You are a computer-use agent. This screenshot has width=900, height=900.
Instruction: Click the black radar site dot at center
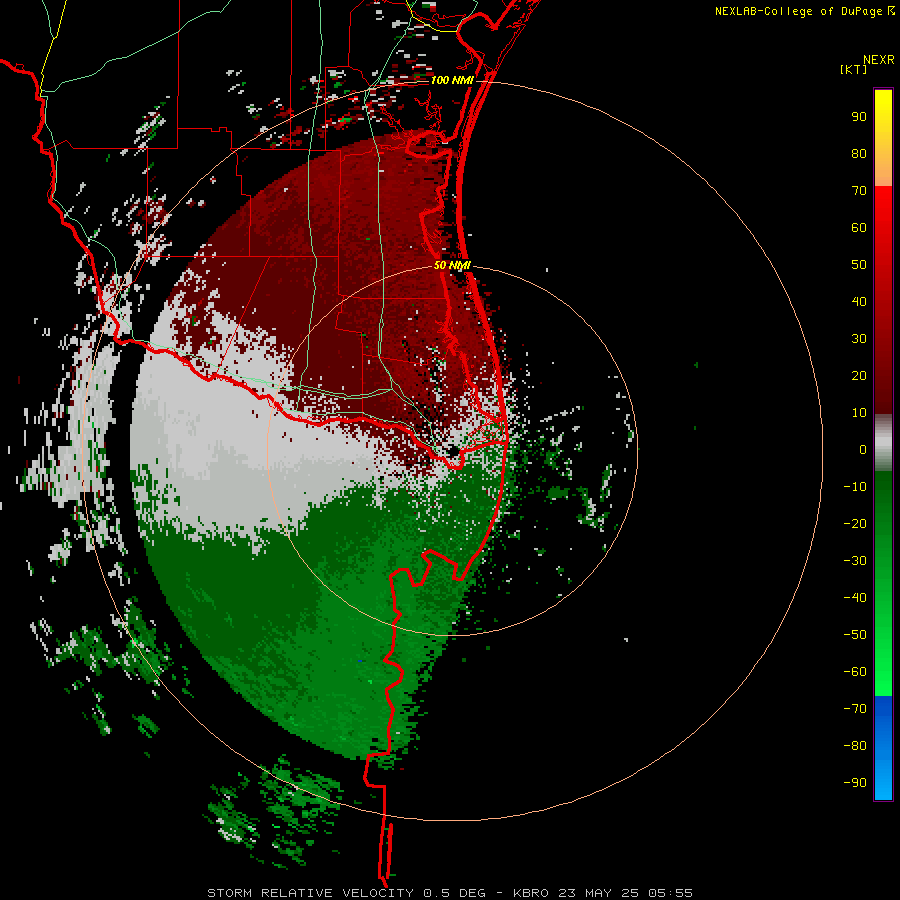point(454,451)
